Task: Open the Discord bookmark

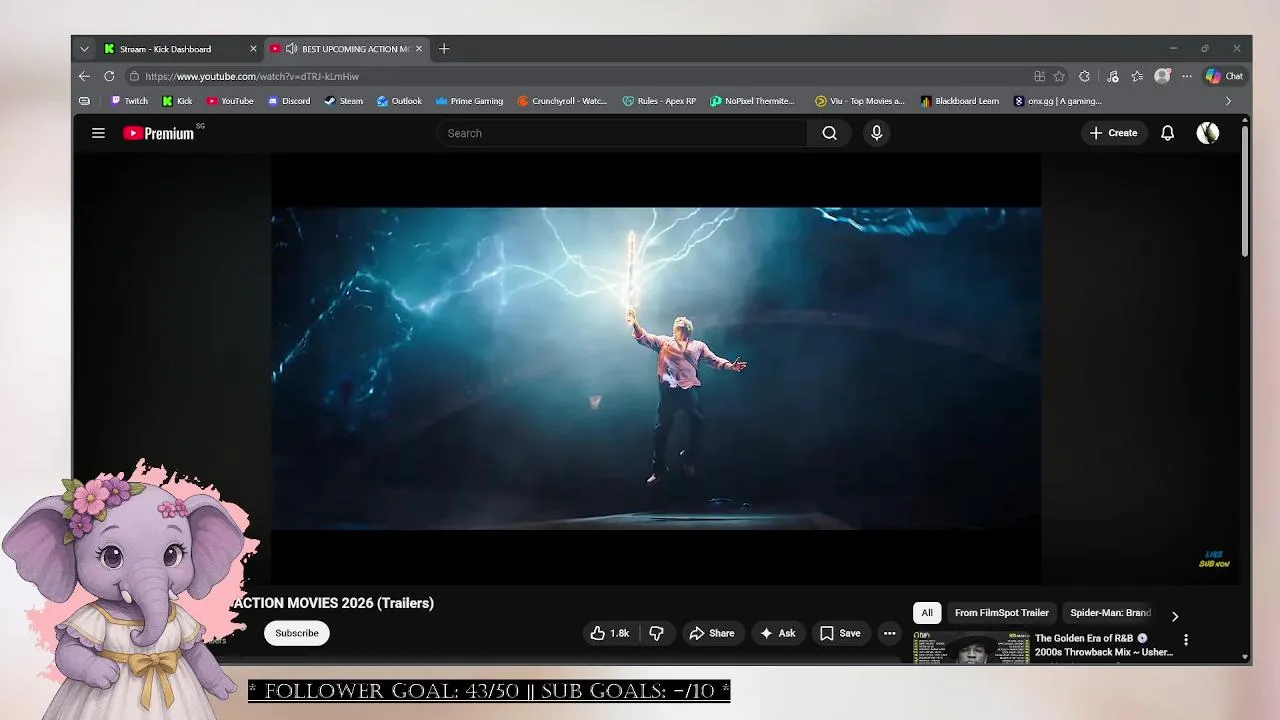Action: (x=289, y=101)
